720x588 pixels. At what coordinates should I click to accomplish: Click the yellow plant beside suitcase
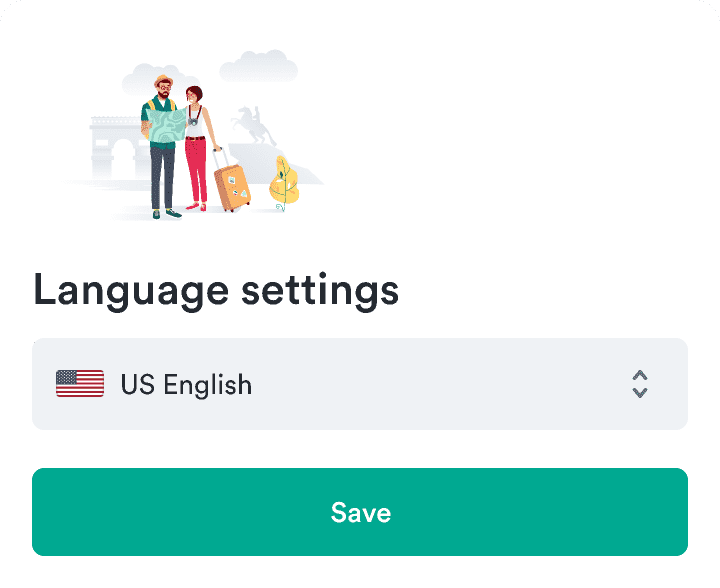284,183
